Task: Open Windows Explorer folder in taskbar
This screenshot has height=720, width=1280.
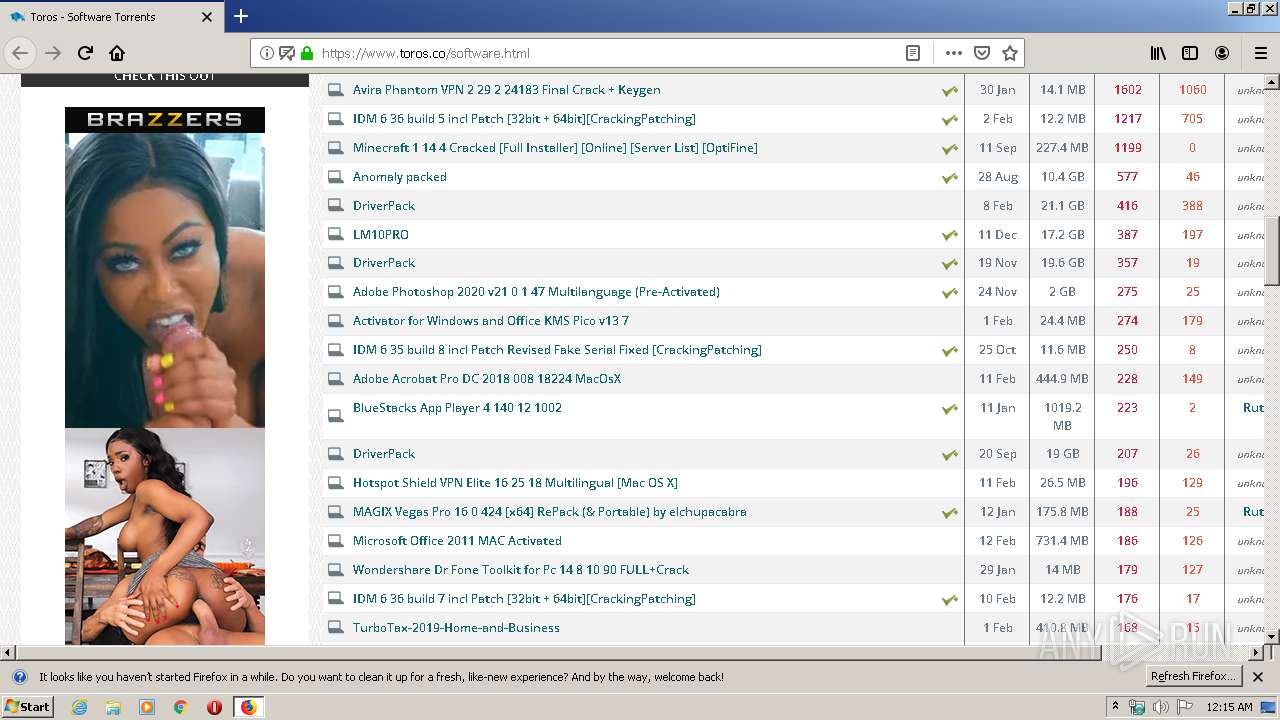Action: click(113, 707)
